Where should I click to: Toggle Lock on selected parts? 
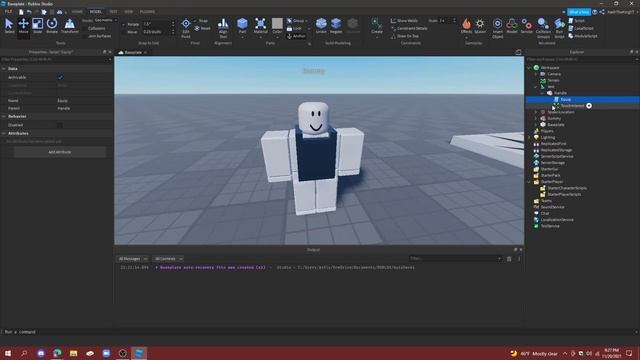294,28
